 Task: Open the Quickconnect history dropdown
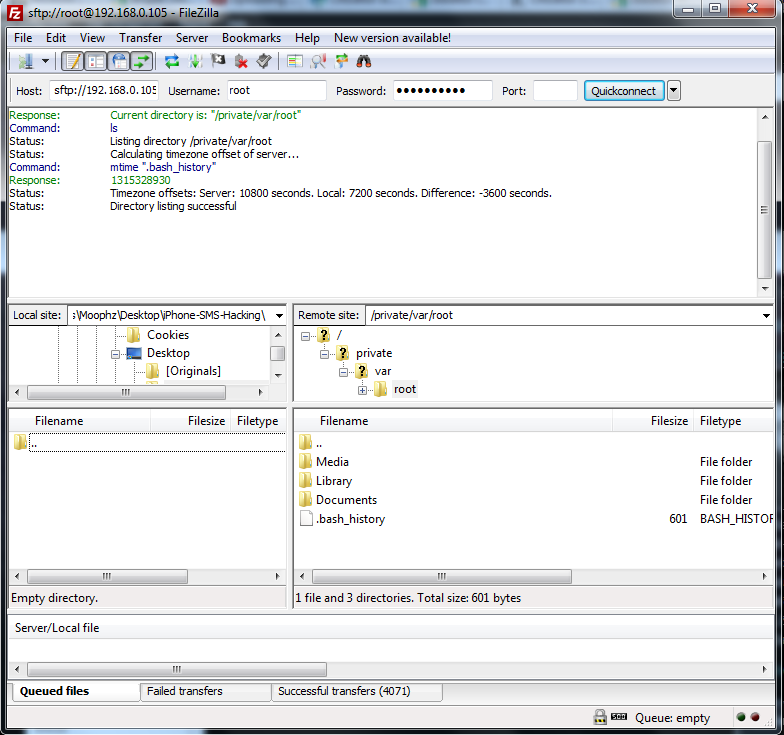674,91
